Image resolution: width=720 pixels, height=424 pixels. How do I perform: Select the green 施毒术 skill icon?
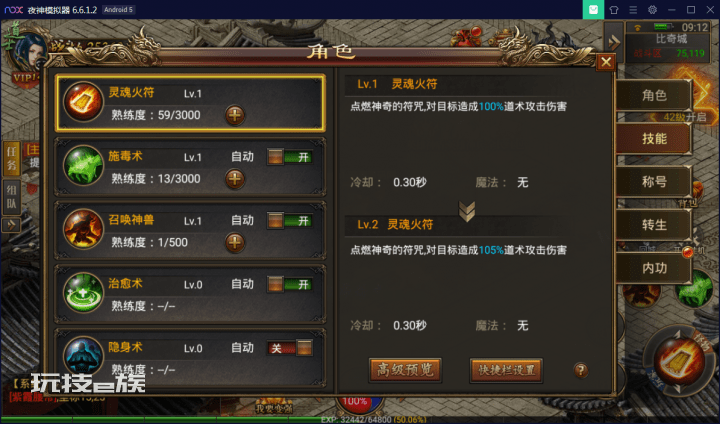point(83,165)
